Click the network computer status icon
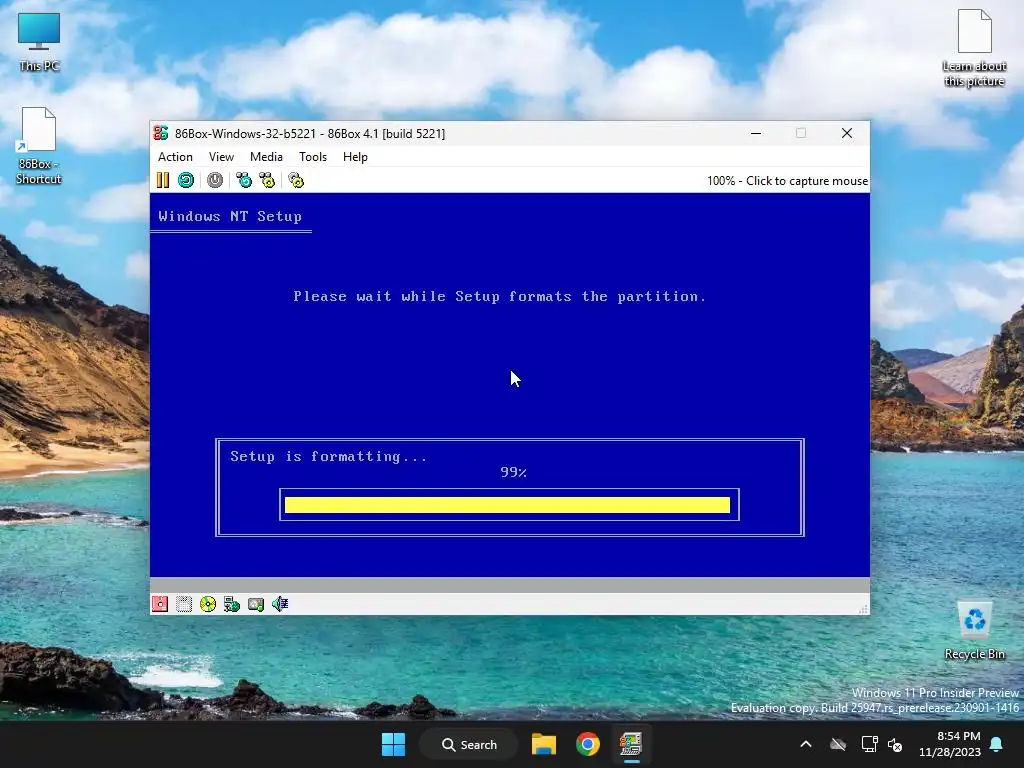Viewport: 1024px width, 768px height. click(232, 604)
